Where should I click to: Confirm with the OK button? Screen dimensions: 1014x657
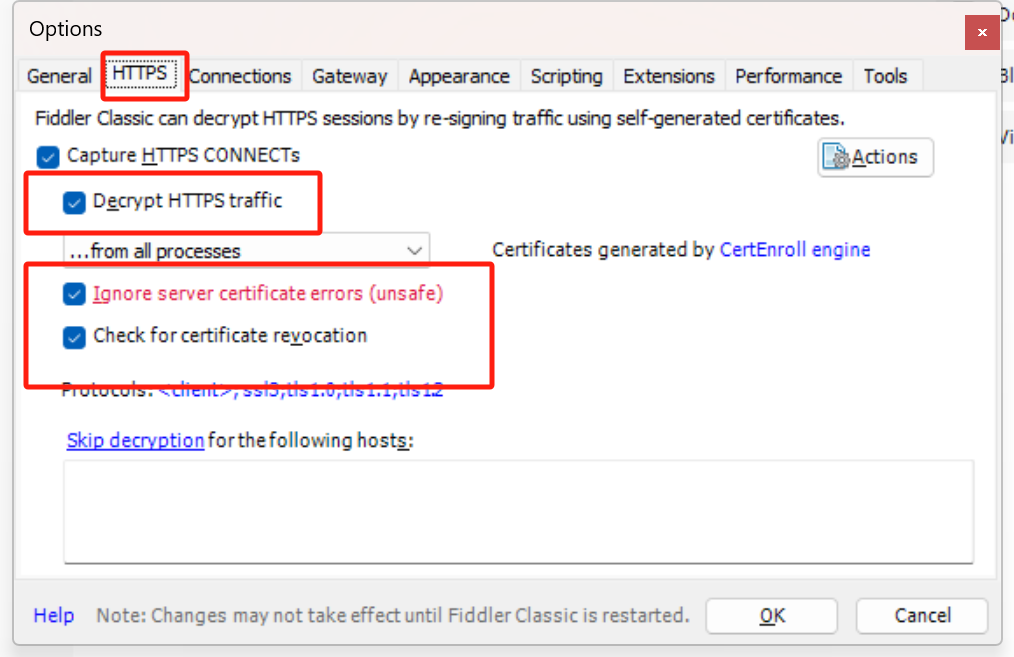click(x=772, y=616)
